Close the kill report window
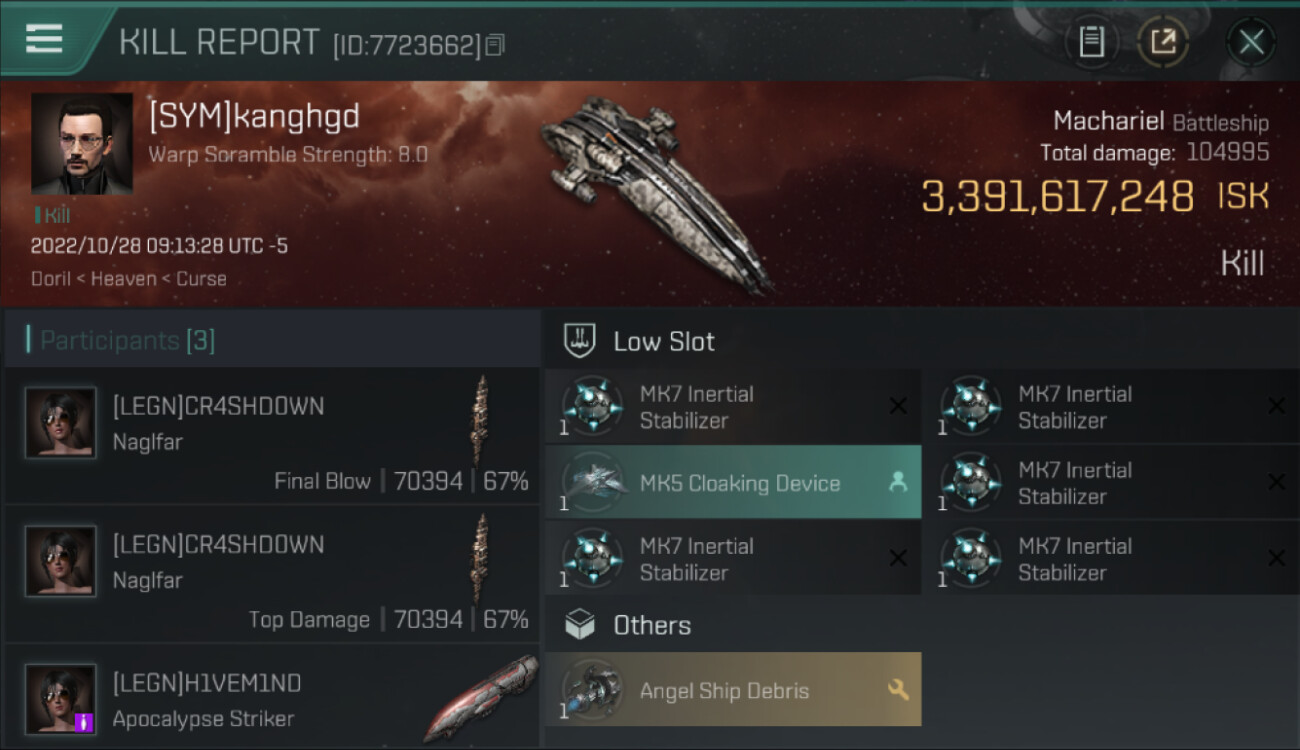Image resolution: width=1300 pixels, height=750 pixels. [1251, 42]
